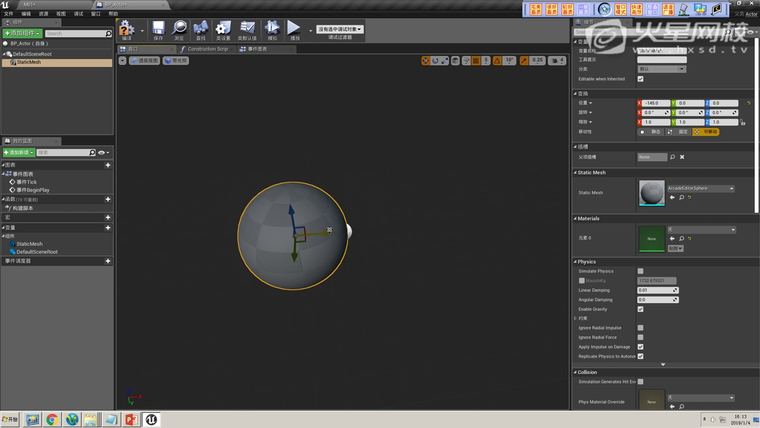The height and width of the screenshot is (428, 760).
Task: Open PowerPoint from the Windows taskbar
Action: 130,419
